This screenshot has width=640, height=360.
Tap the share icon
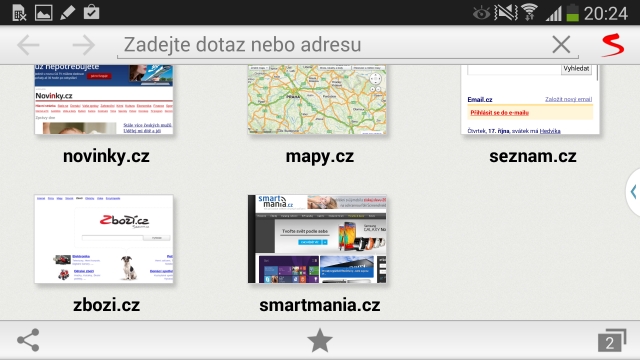click(28, 340)
